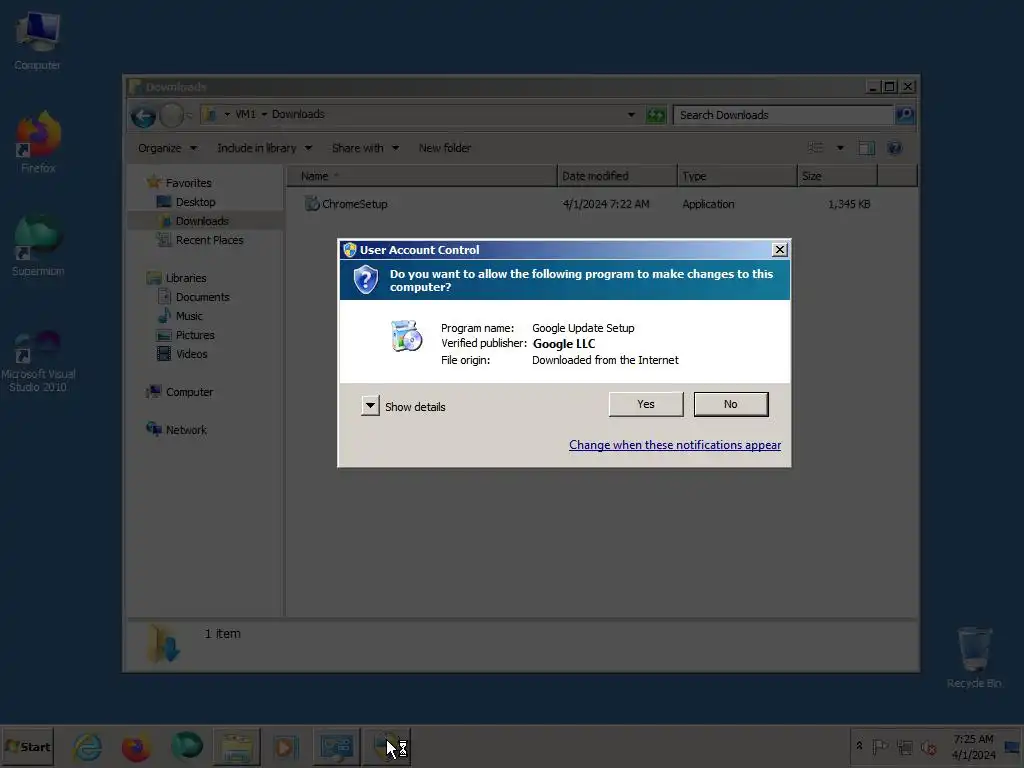1024x768 pixels.
Task: Close the User Account Control dialog
Action: [780, 249]
